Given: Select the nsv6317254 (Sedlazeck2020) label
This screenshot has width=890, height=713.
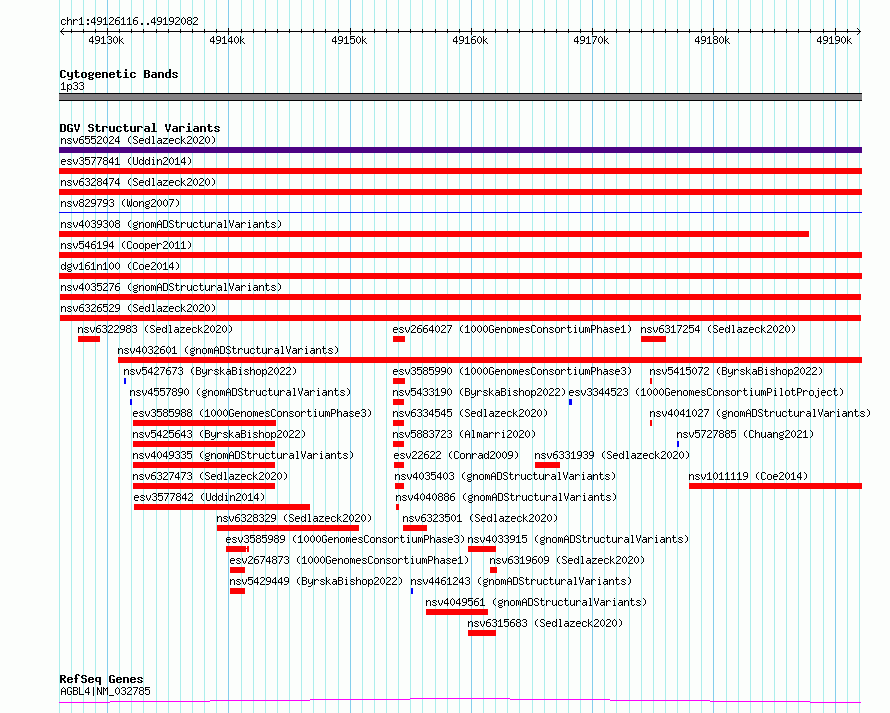Looking at the screenshot, I should pyautogui.click(x=718, y=329).
